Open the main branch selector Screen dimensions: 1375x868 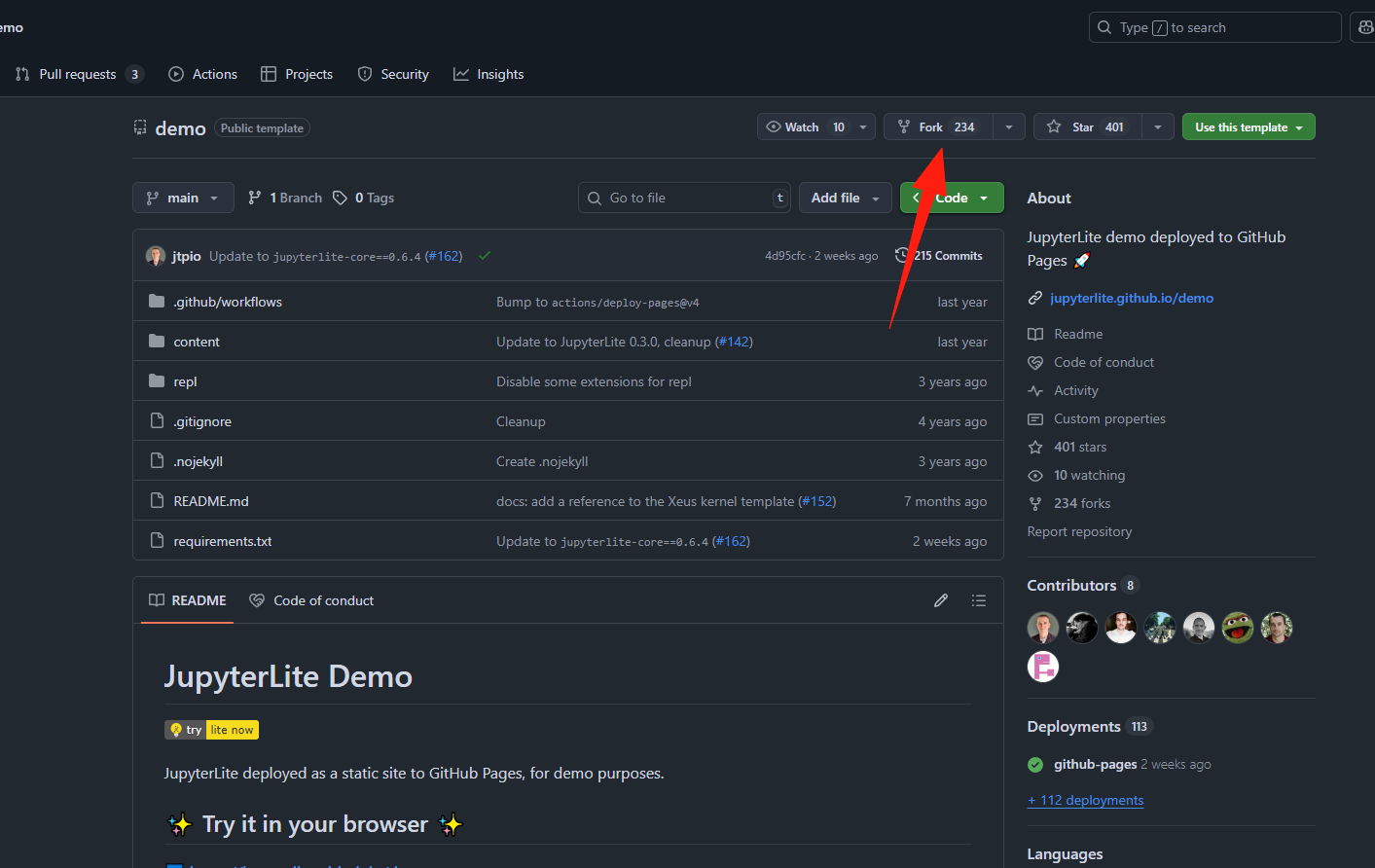[183, 198]
